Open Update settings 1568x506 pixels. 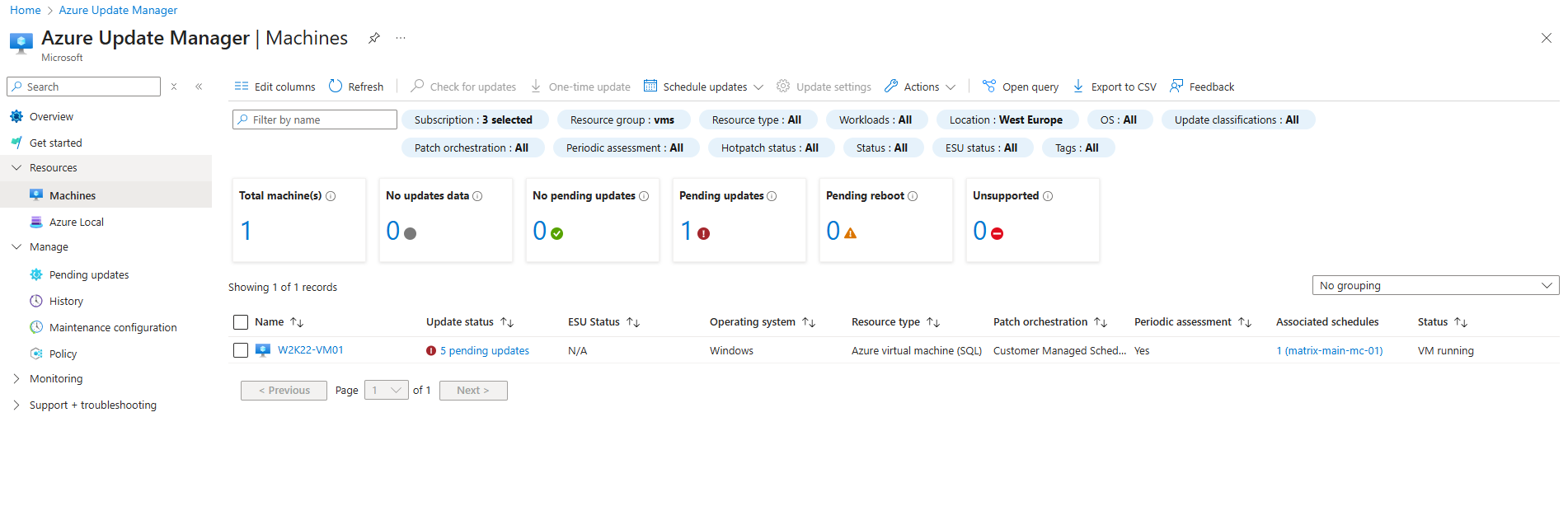pos(824,87)
